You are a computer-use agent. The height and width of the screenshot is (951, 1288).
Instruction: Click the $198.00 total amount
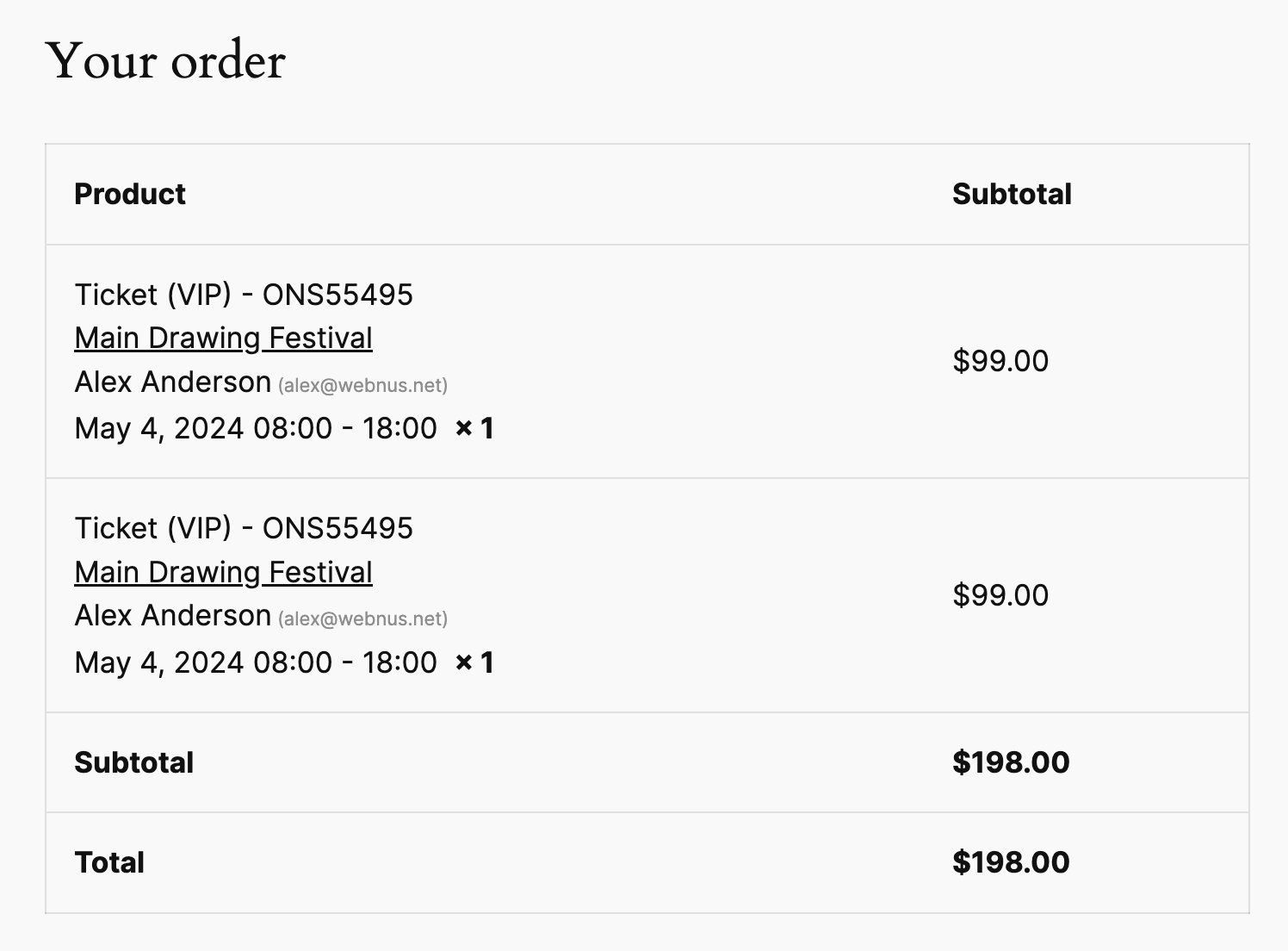[x=1011, y=862]
